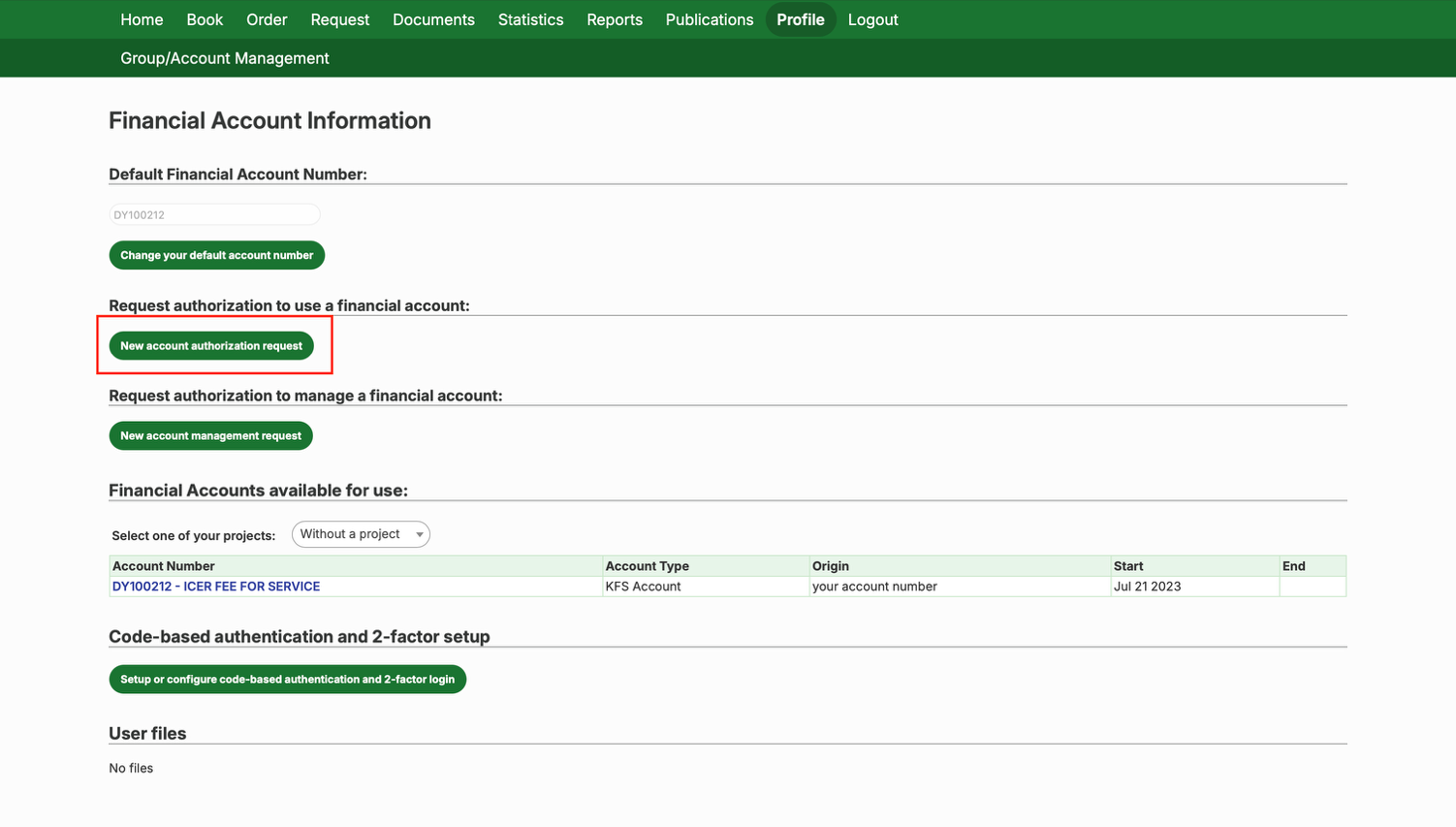
Task: Expand the project selection dropdown
Action: click(x=361, y=534)
